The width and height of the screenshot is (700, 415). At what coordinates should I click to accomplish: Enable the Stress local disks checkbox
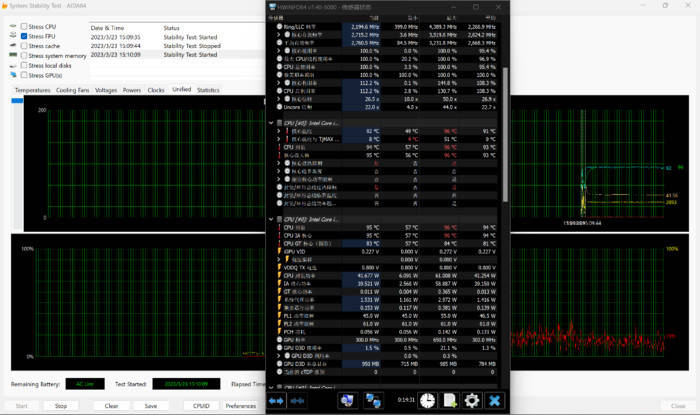coord(24,66)
